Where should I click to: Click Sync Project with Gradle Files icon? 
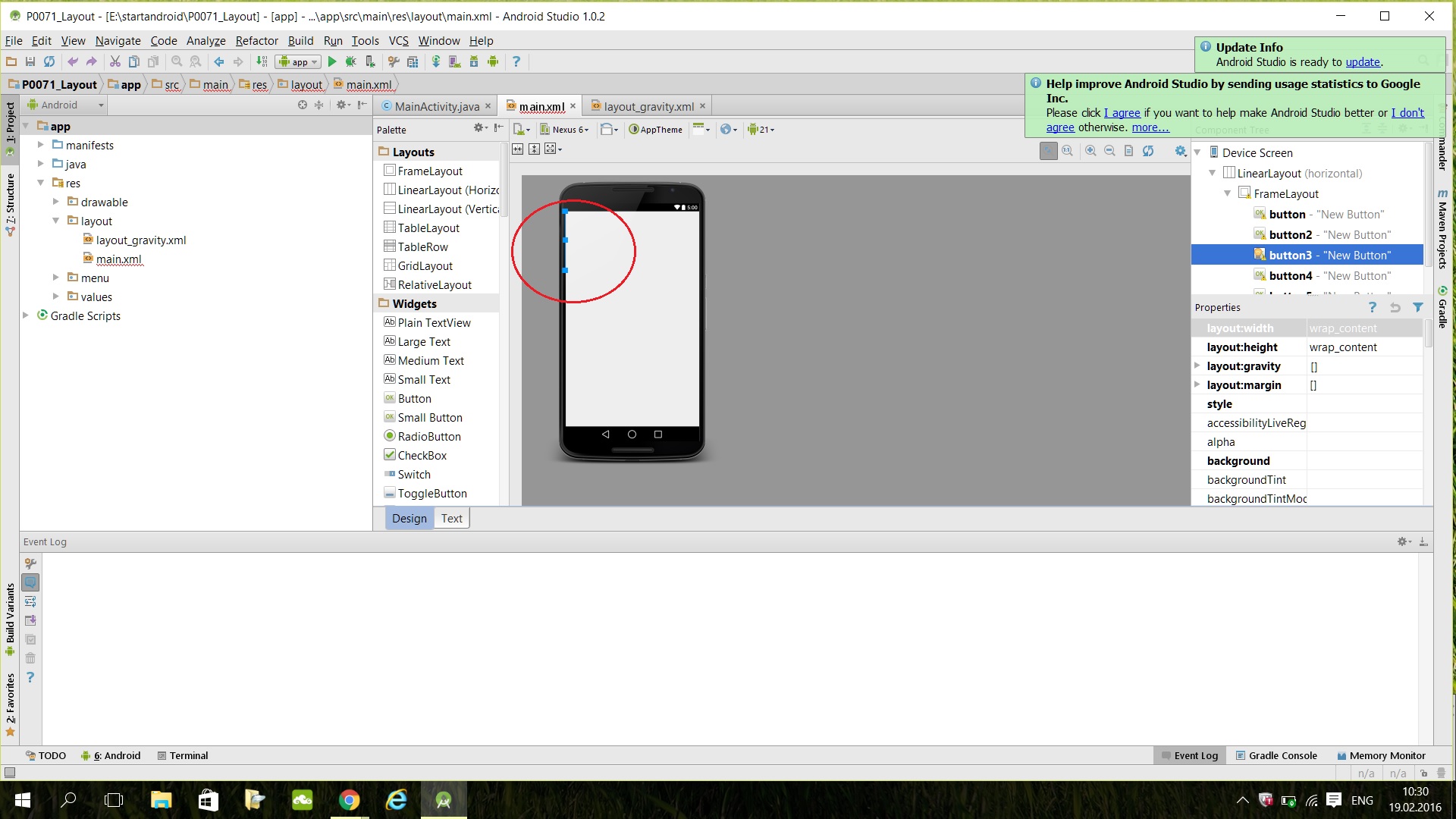tap(436, 62)
